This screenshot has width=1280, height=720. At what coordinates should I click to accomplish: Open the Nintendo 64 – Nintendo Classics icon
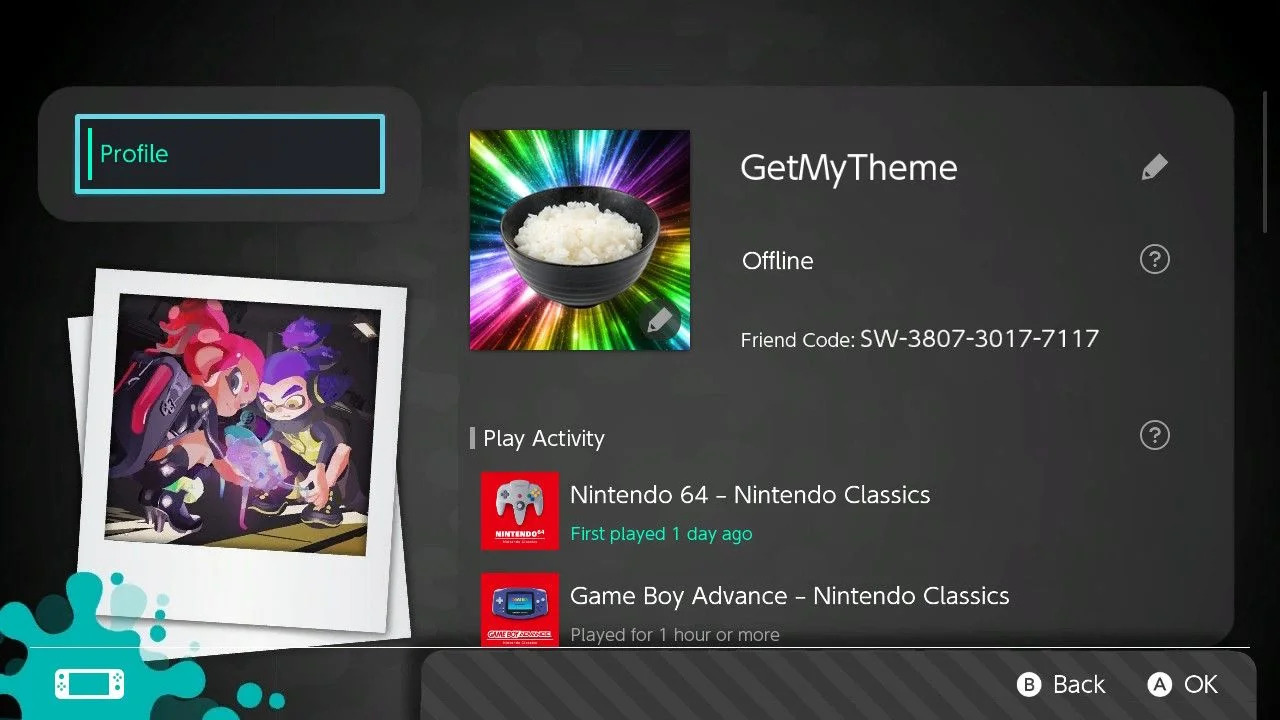click(x=520, y=510)
